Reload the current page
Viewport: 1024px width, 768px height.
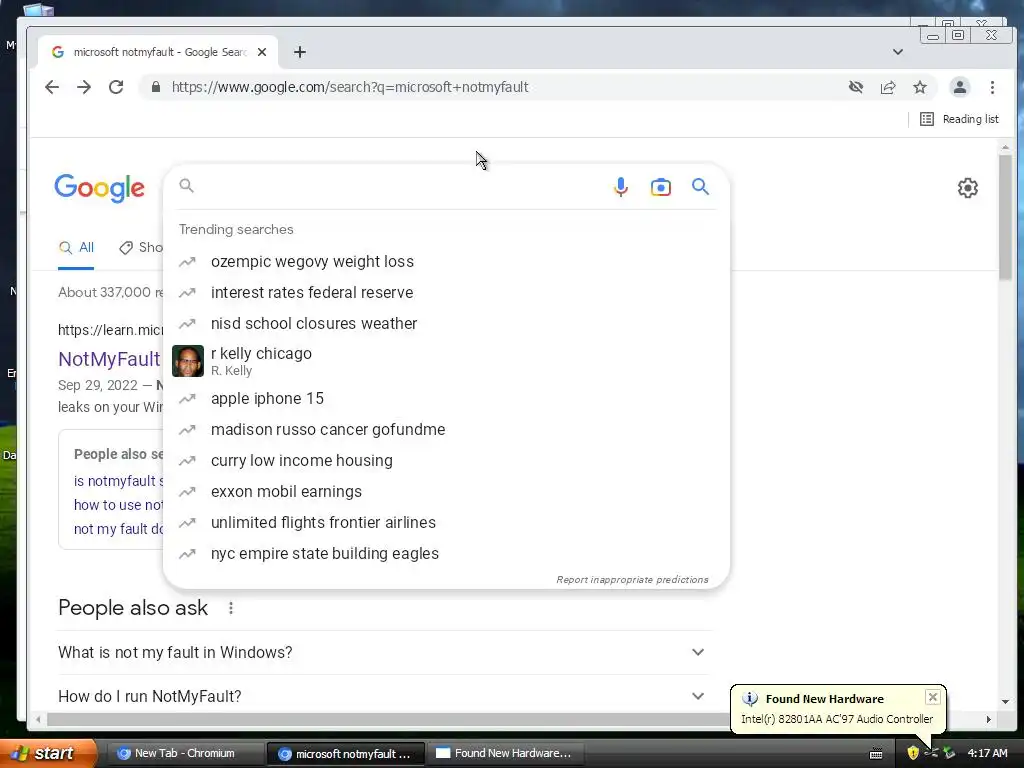tap(116, 87)
